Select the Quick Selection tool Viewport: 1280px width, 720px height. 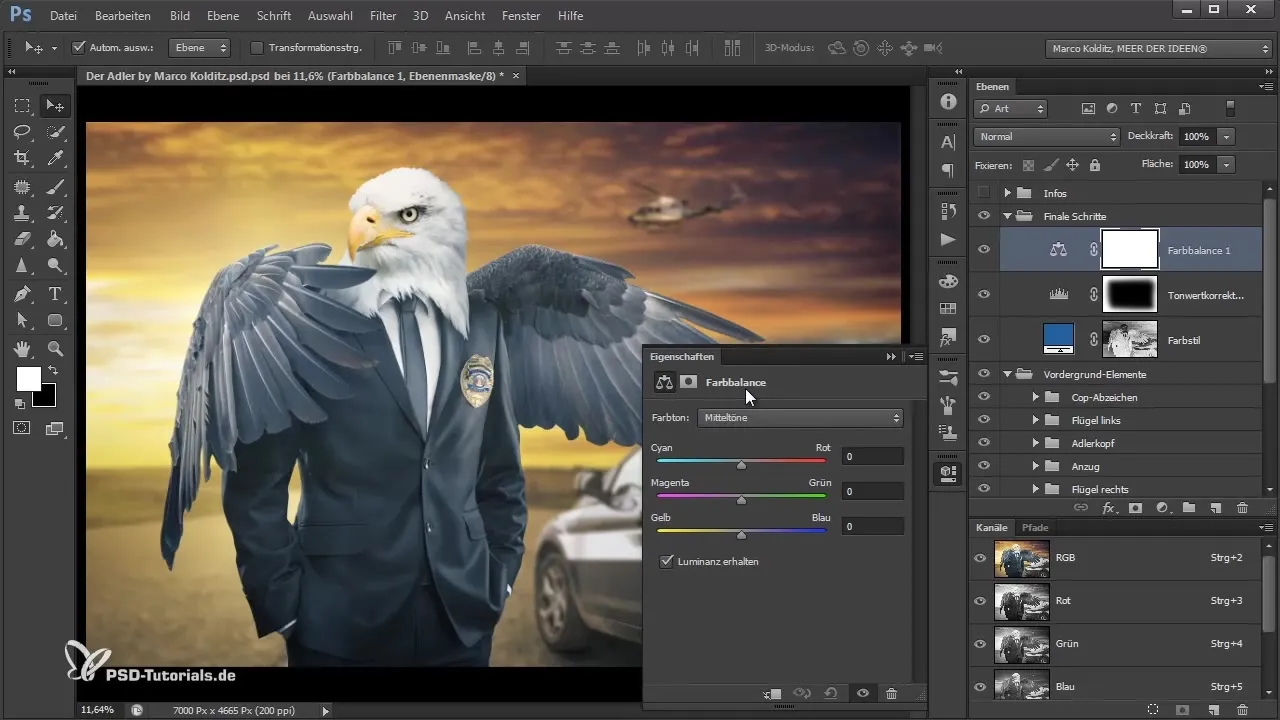(x=56, y=132)
